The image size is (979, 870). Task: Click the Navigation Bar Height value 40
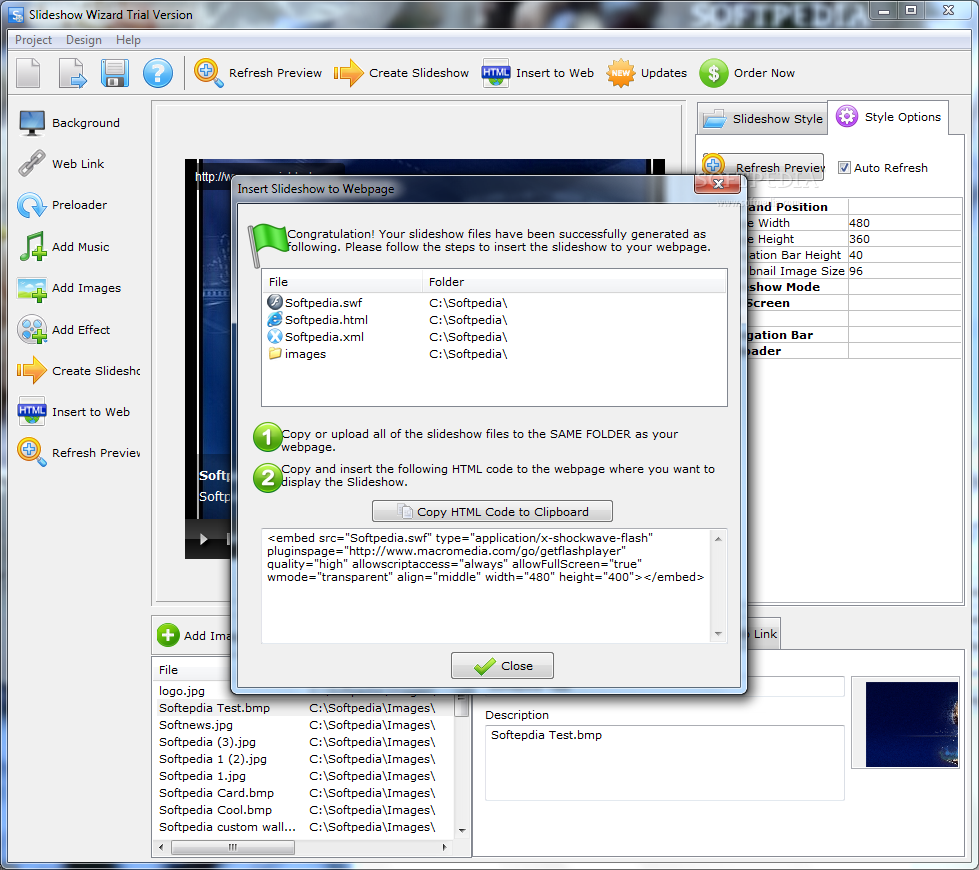click(x=903, y=255)
